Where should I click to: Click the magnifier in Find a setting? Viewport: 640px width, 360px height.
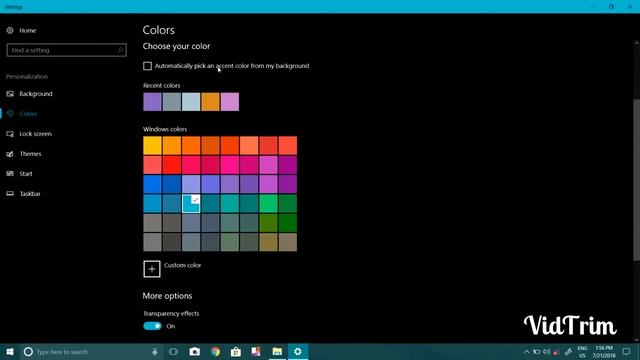[x=120, y=50]
